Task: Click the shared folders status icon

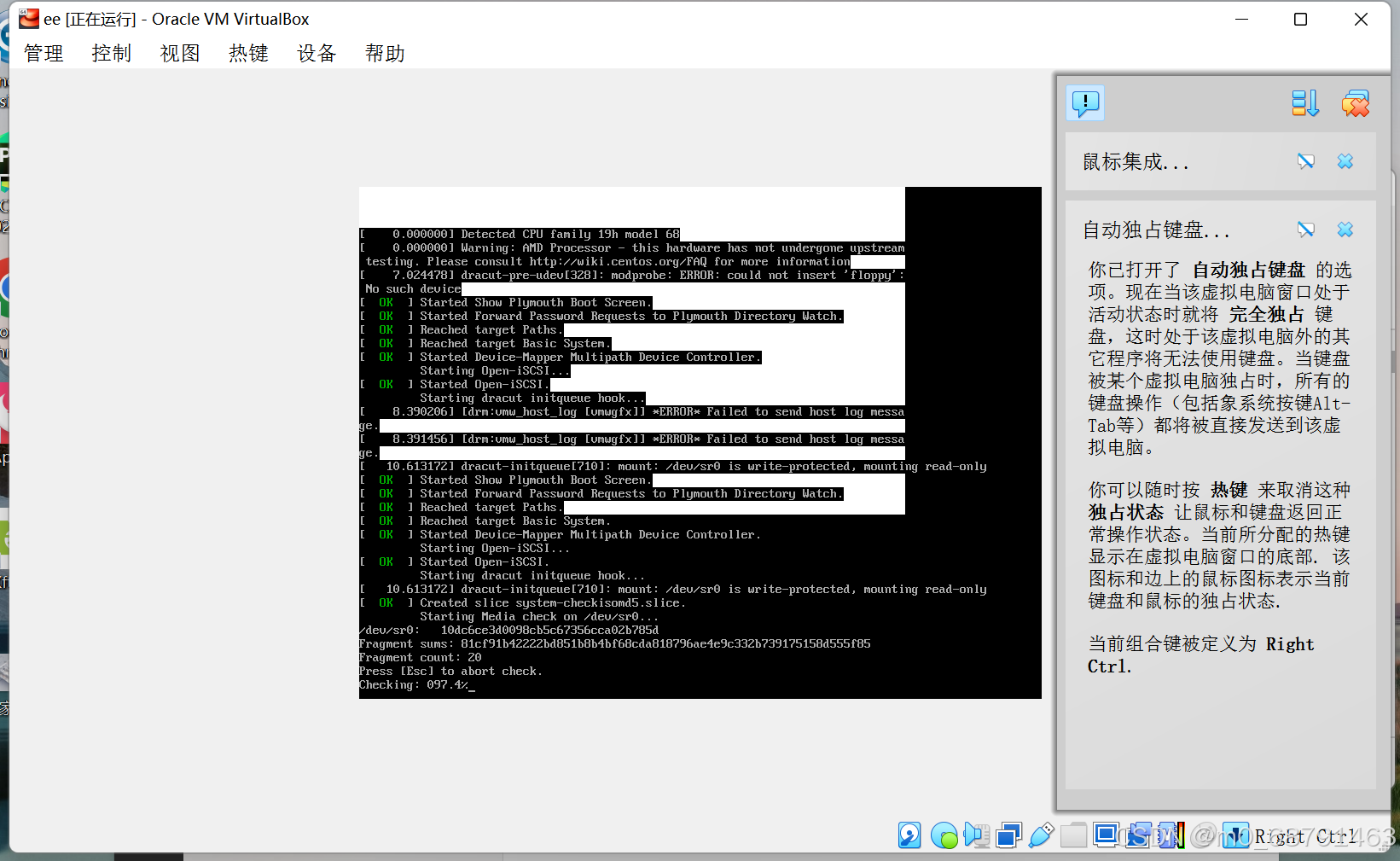Action: click(x=1074, y=835)
